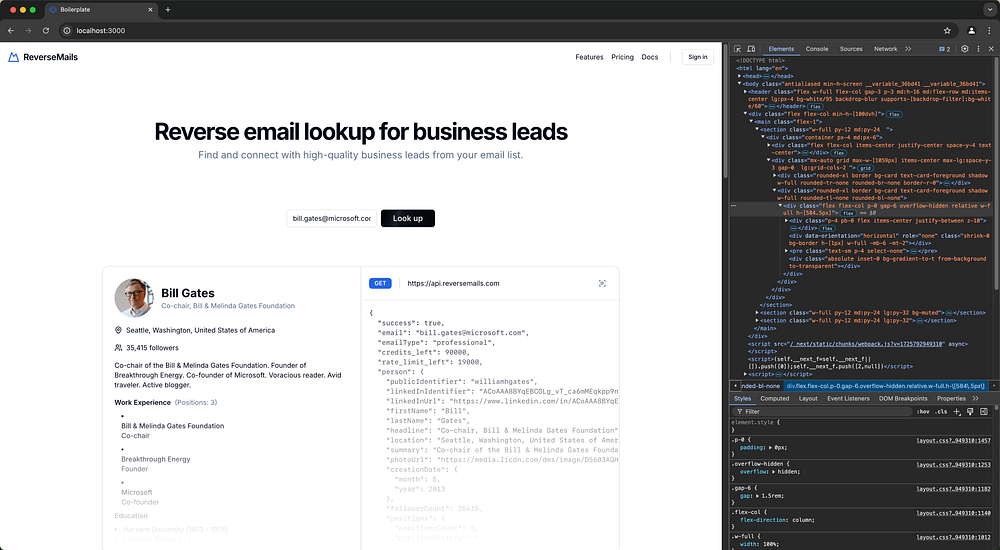Open DevTools settings gear
Screen dimensions: 1000x550
964,48
